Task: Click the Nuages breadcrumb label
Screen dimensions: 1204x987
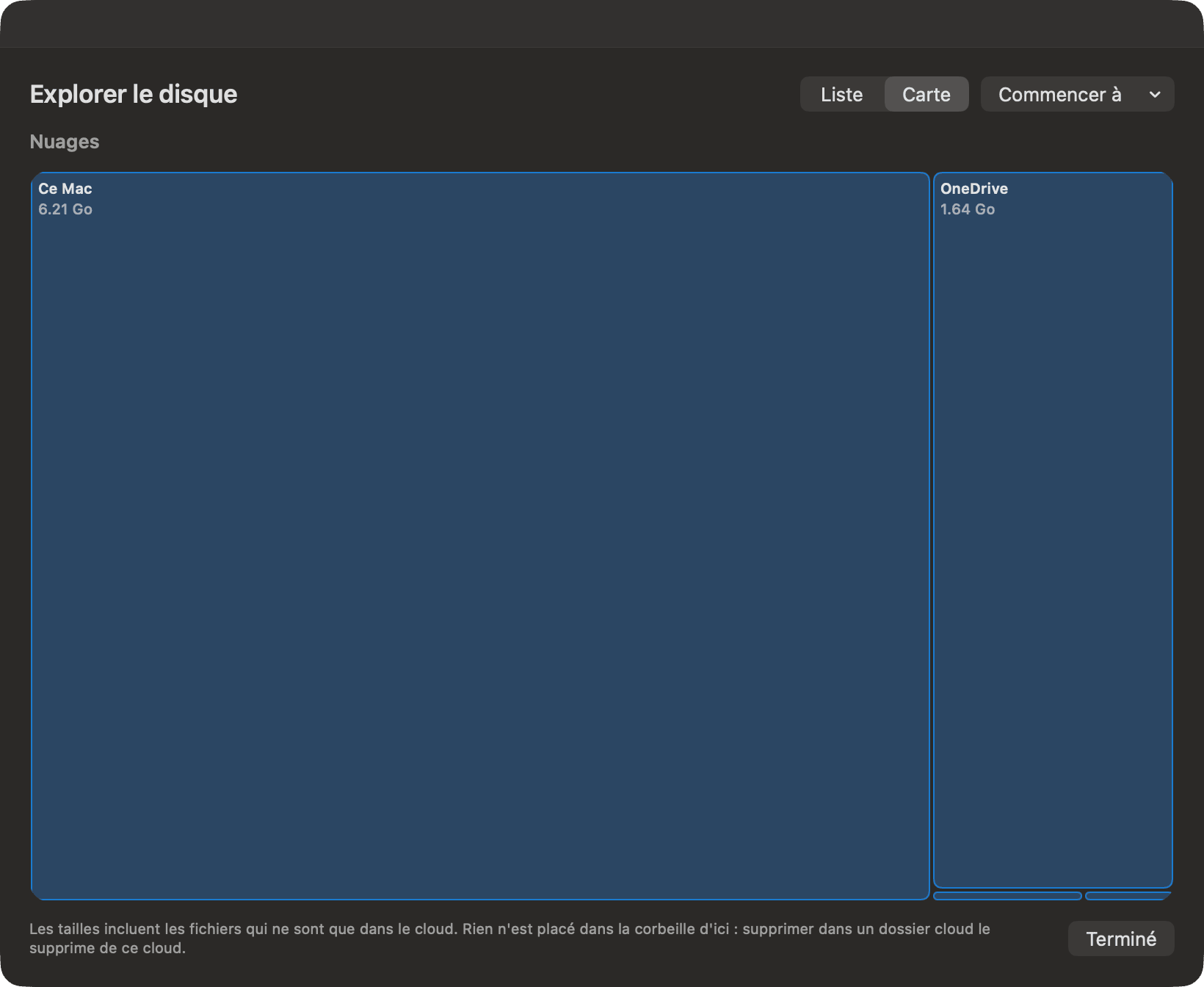Action: pos(65,142)
